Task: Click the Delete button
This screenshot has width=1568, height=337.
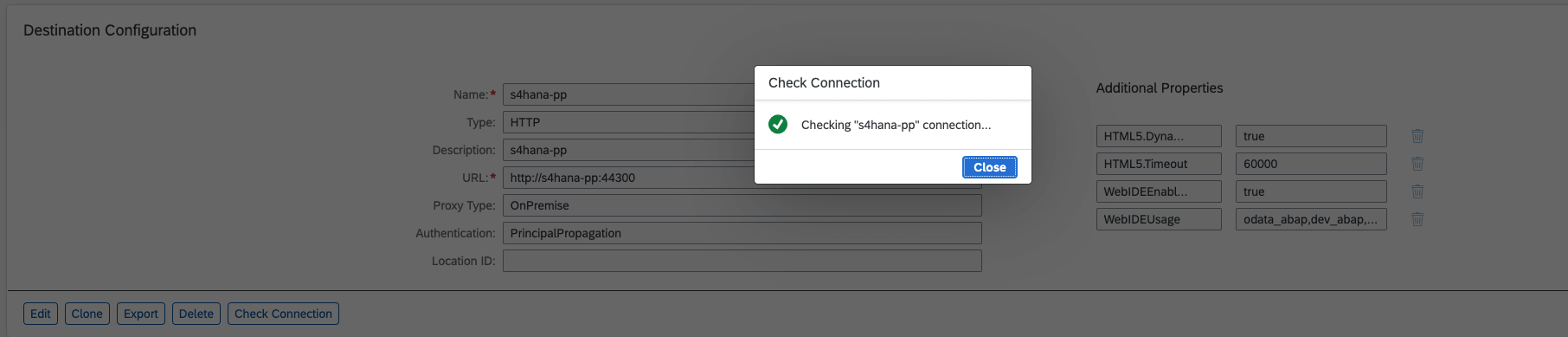Action: [196, 314]
